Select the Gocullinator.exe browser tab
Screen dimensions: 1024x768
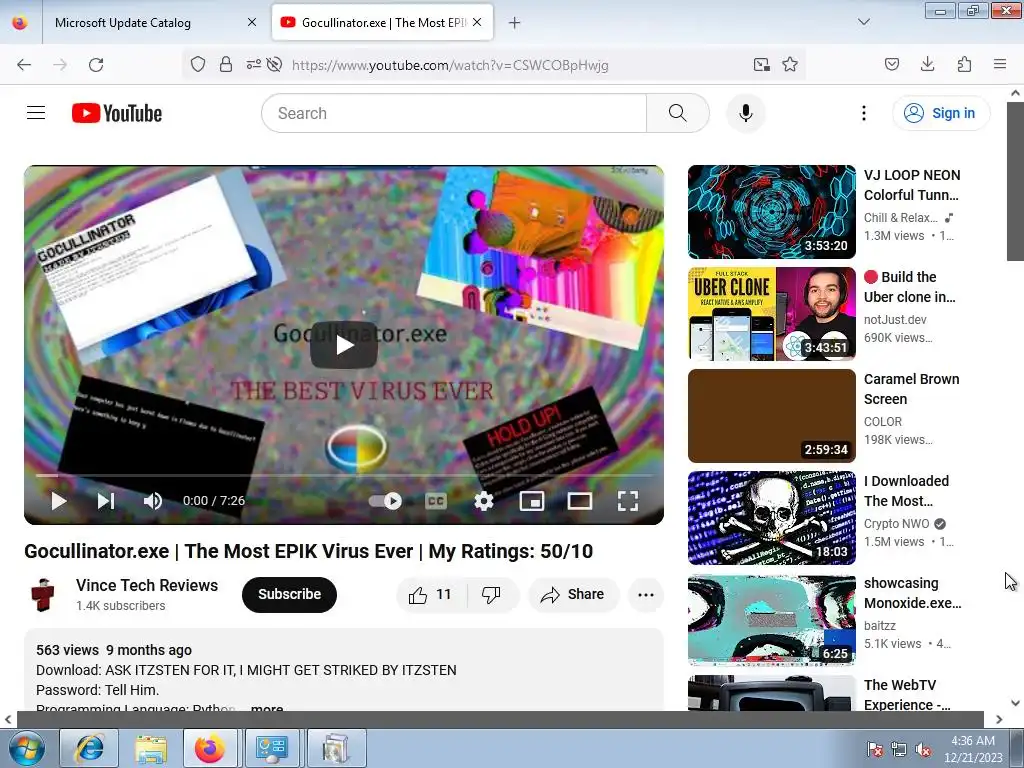pyautogui.click(x=381, y=23)
